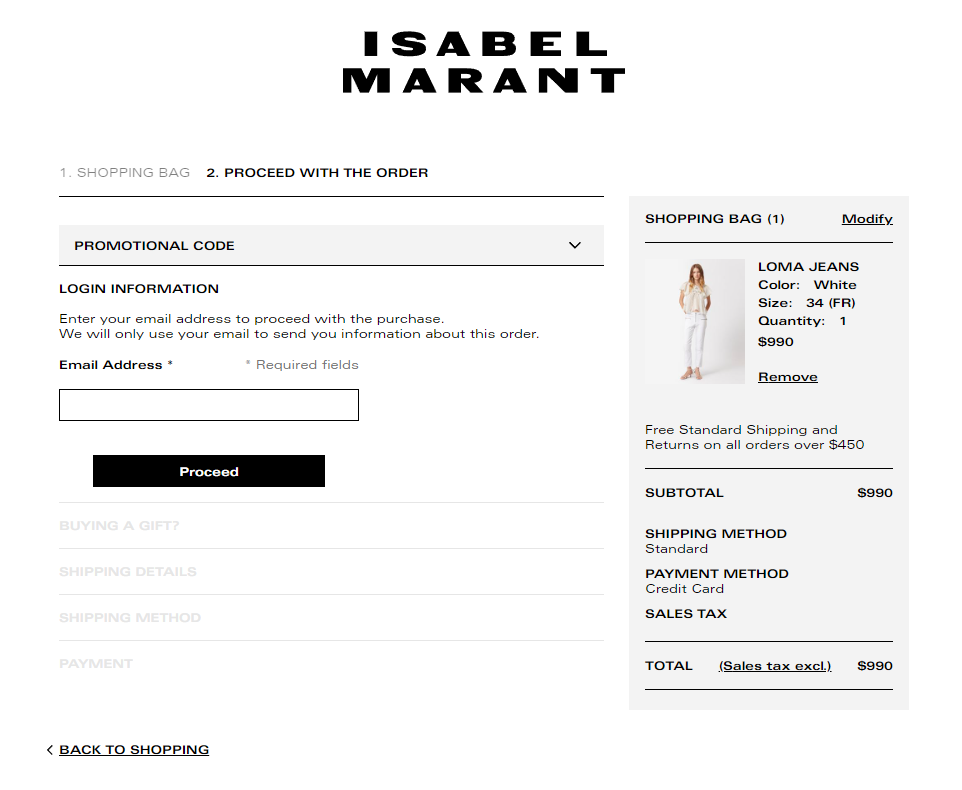Open Loma Jeans product thumbnail
Image resolution: width=962 pixels, height=790 pixels.
pos(695,321)
